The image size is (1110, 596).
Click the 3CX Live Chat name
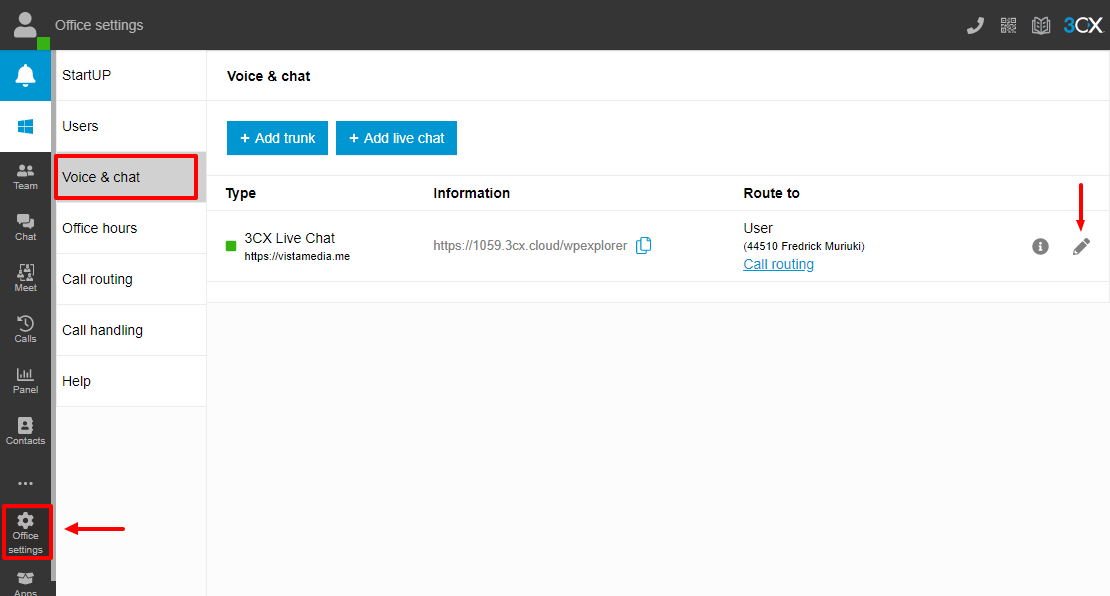click(290, 238)
